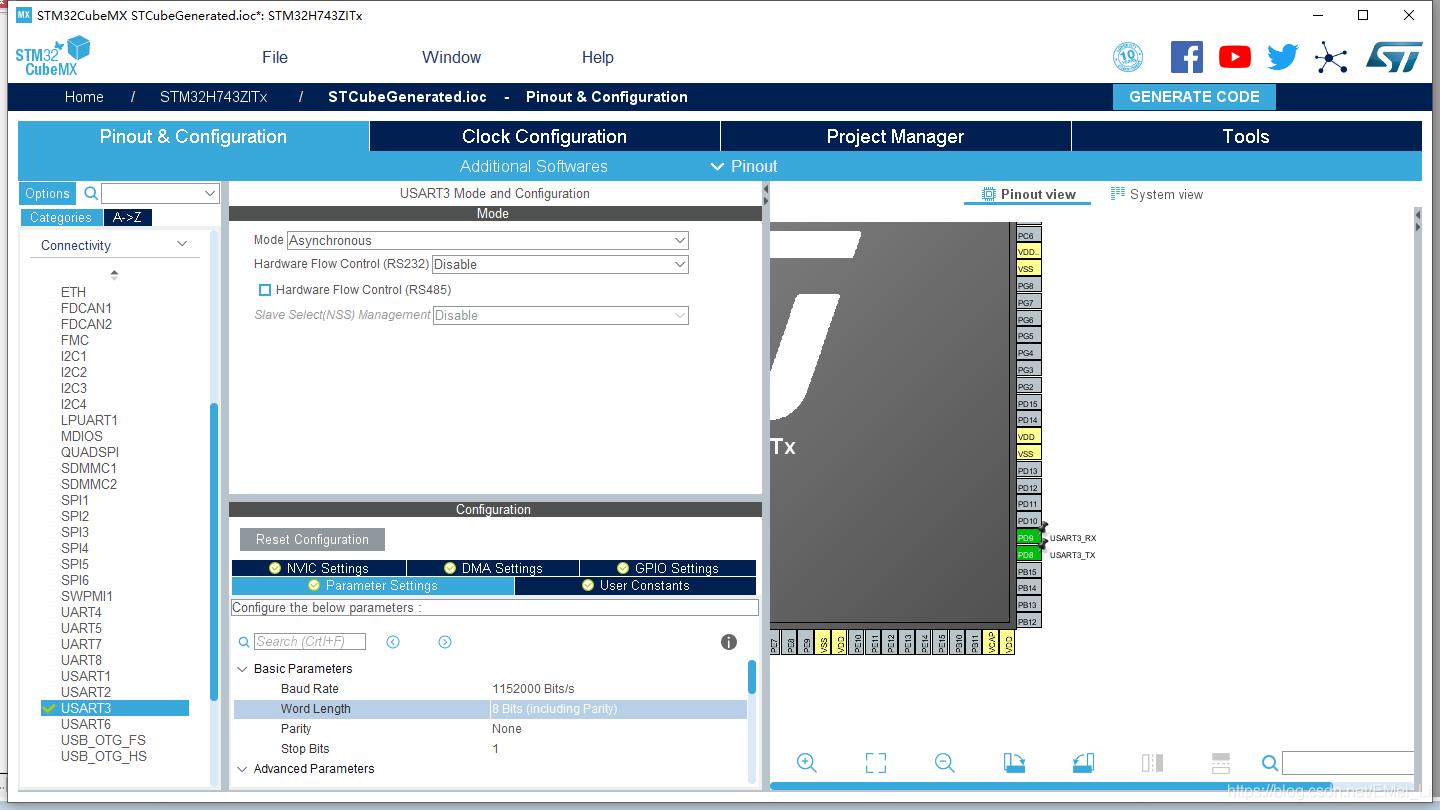Switch to the A->Z peripheral list
This screenshot has height=810, width=1440.
(127, 217)
